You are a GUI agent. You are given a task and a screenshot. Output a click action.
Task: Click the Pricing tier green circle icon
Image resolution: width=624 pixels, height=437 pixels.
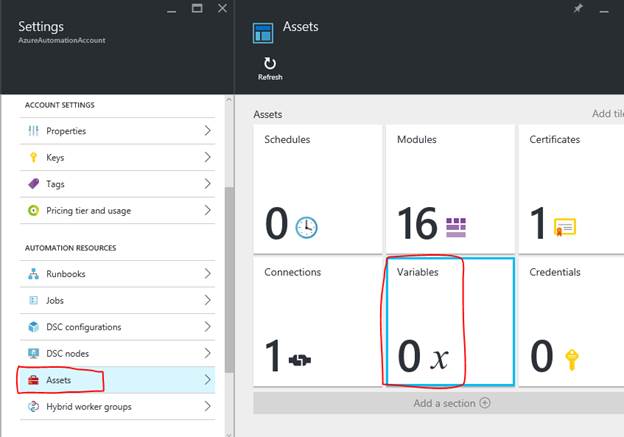(33, 210)
